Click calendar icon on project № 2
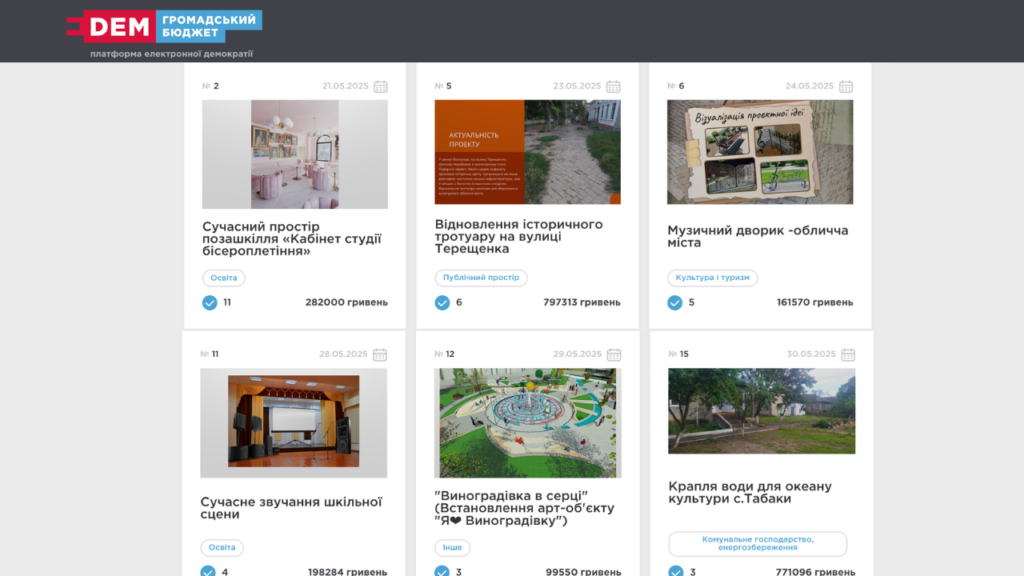Screen dimensions: 1024x576 click(x=380, y=87)
